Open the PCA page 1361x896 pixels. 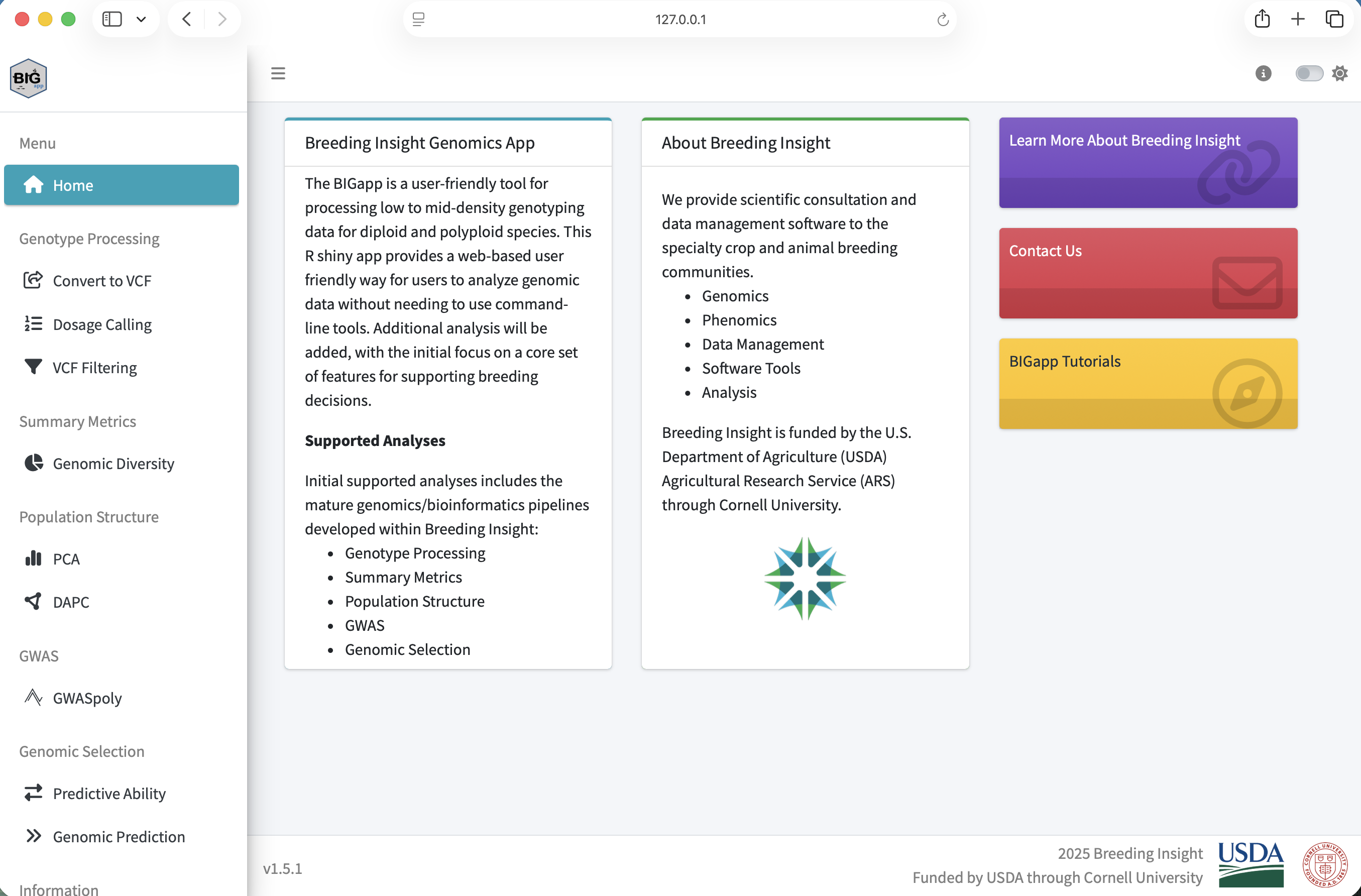point(121,558)
